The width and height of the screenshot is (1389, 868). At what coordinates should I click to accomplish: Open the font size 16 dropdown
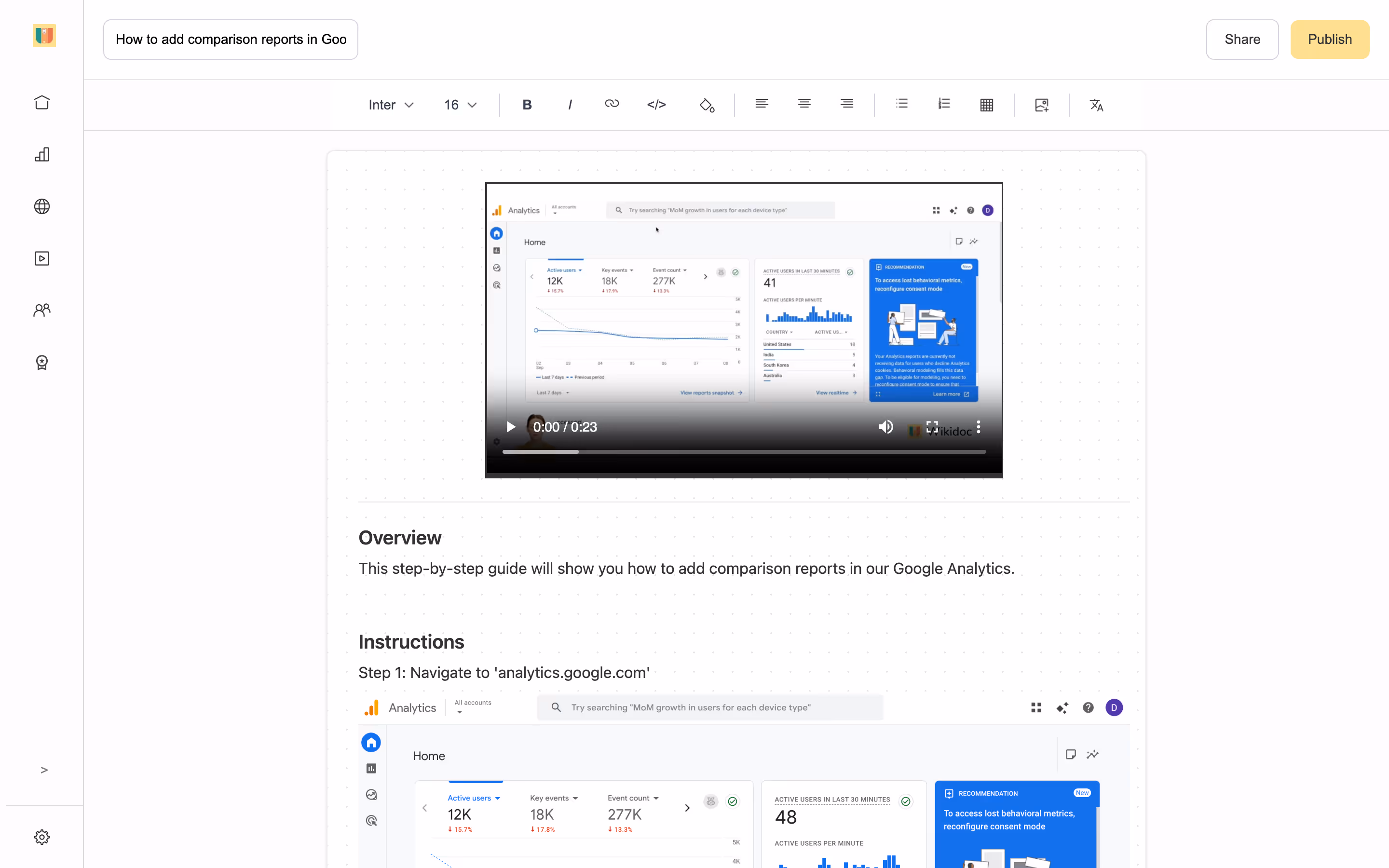459,105
